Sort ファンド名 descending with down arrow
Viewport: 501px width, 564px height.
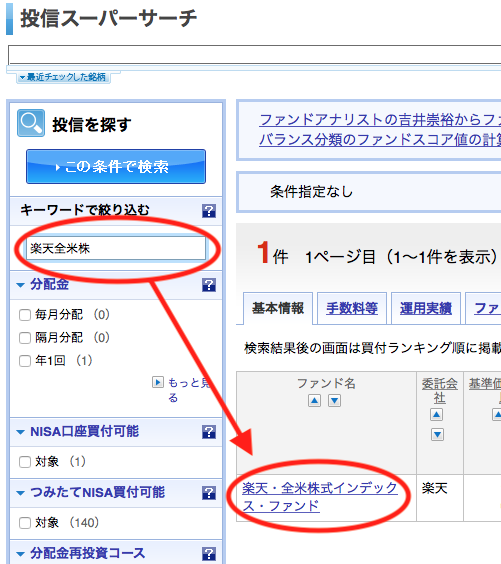(x=334, y=400)
